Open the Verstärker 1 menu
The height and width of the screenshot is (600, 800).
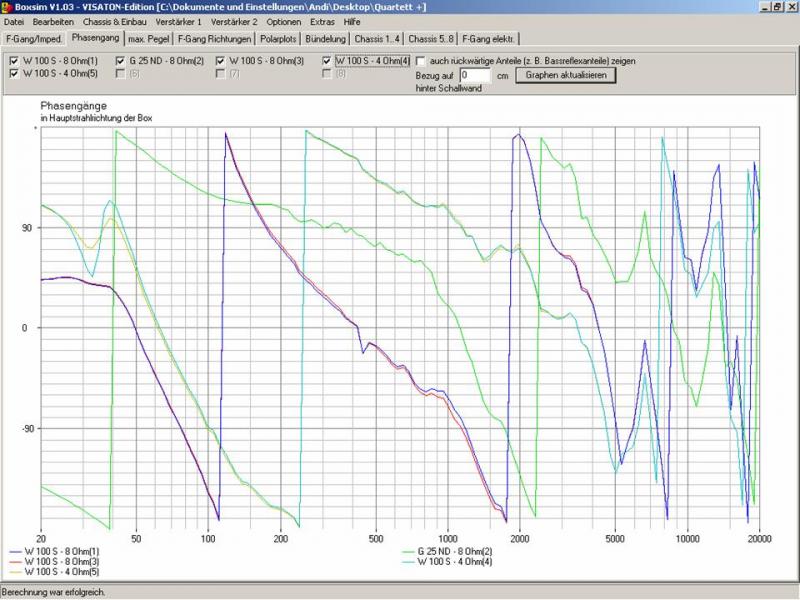(x=178, y=21)
